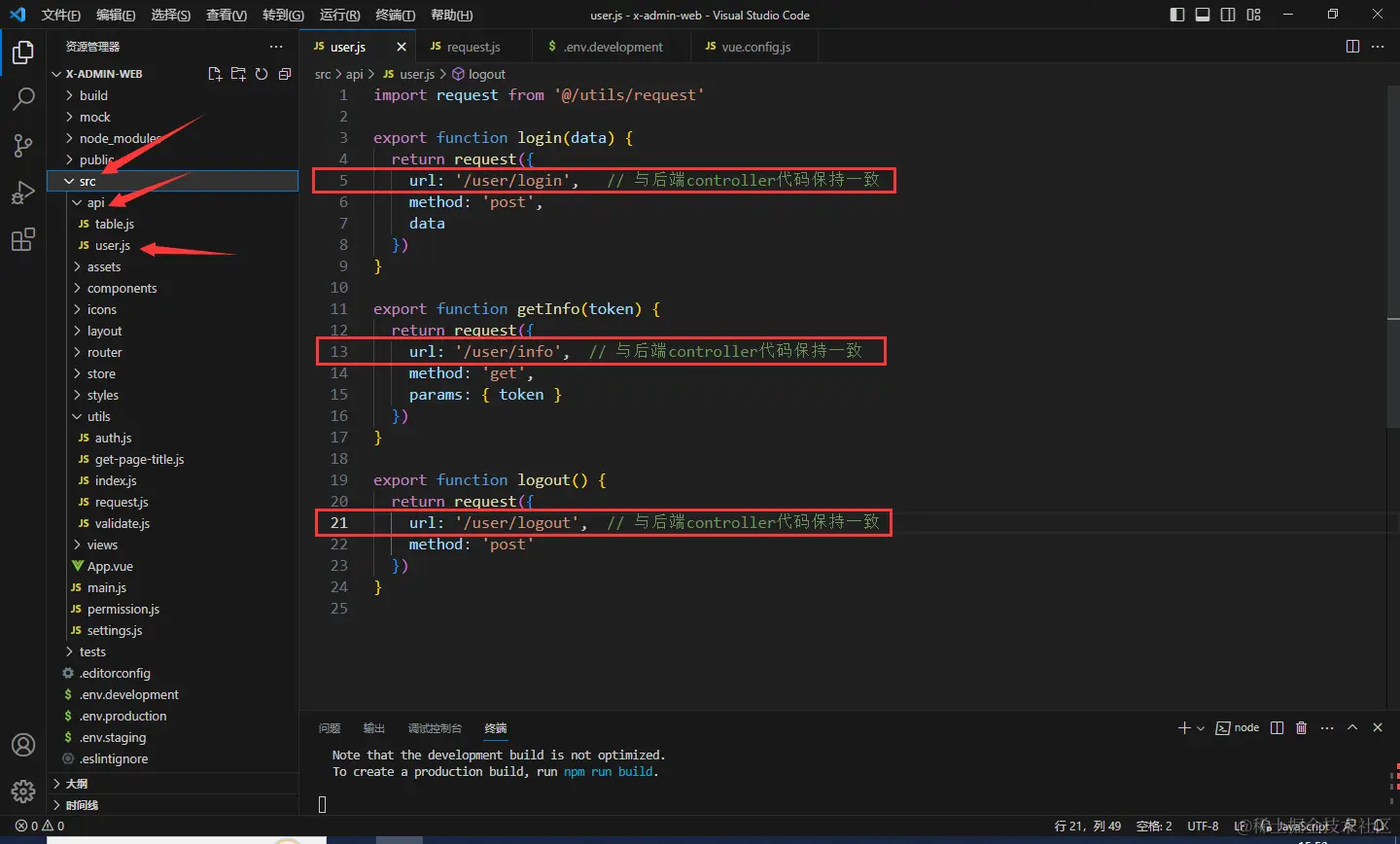Collapse the utils folder

(x=172, y=416)
